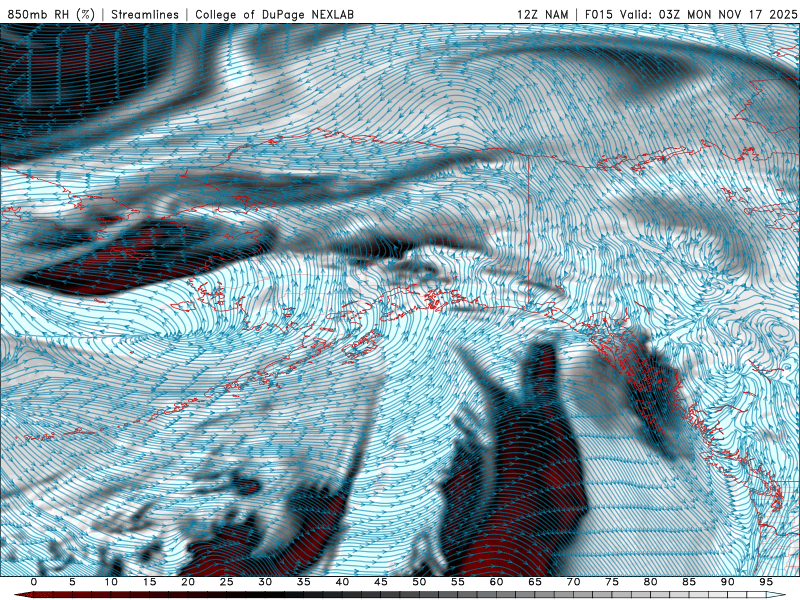800x600 pixels.
Task: Click the '95' colorbar scale label
Action: [766, 582]
